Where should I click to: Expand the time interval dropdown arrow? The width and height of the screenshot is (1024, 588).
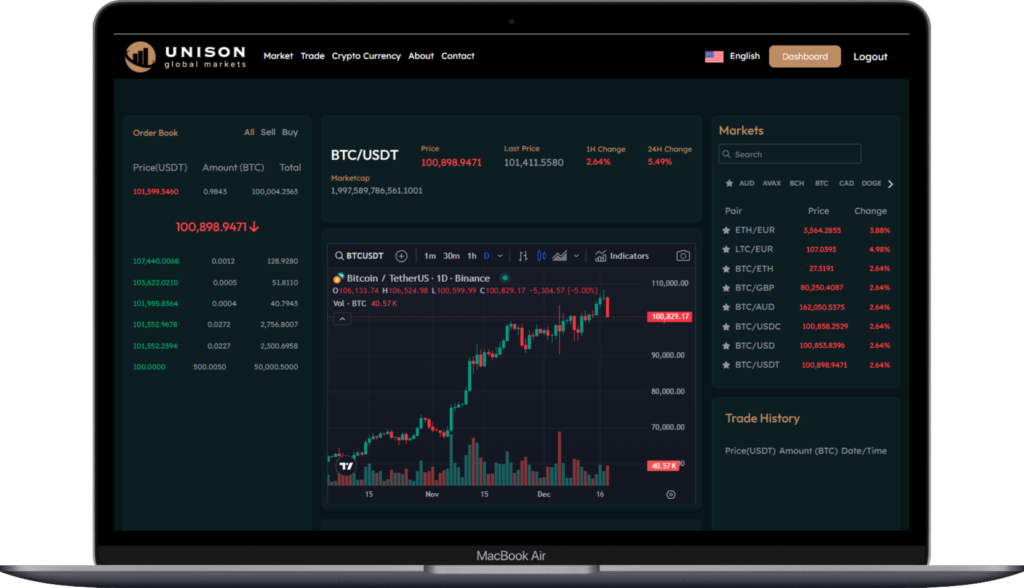coord(500,256)
